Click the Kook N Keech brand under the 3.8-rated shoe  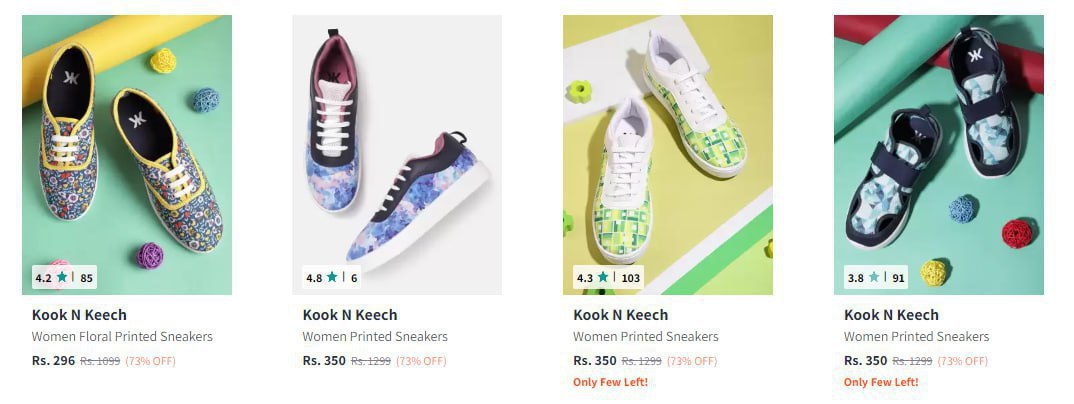891,315
